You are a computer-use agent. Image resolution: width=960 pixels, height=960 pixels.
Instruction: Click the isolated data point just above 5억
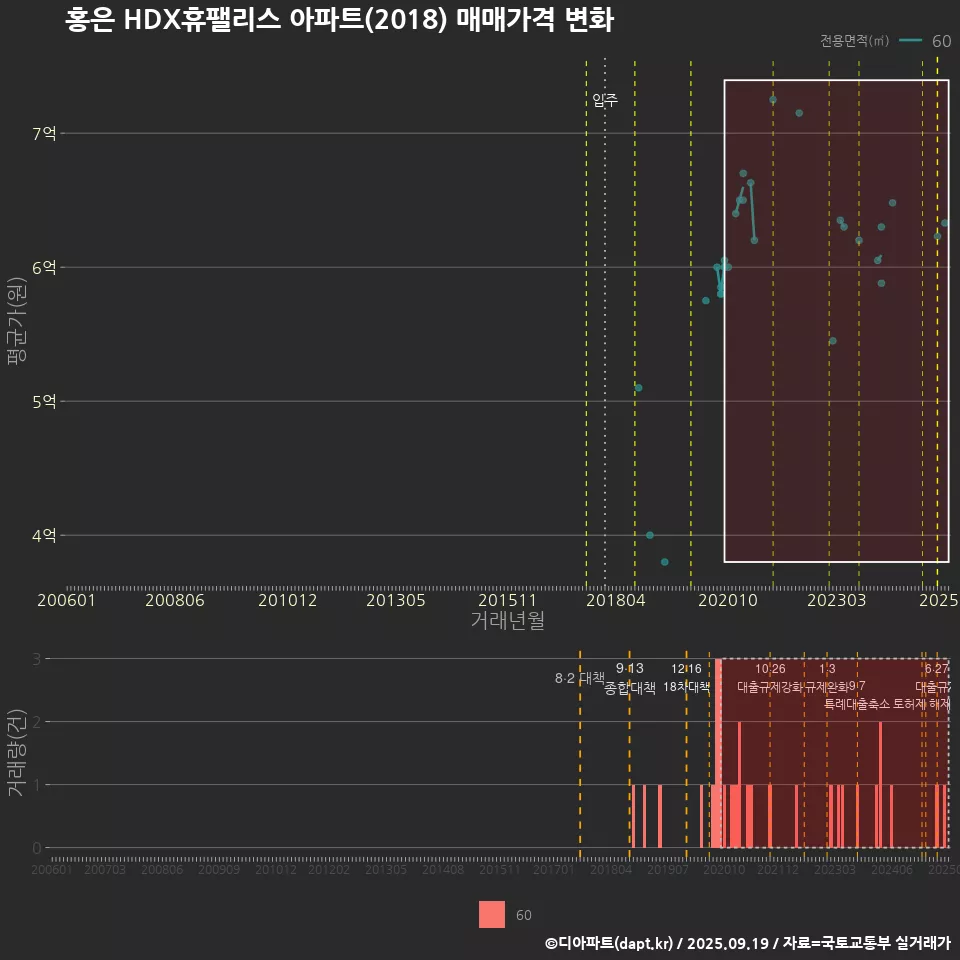(639, 388)
